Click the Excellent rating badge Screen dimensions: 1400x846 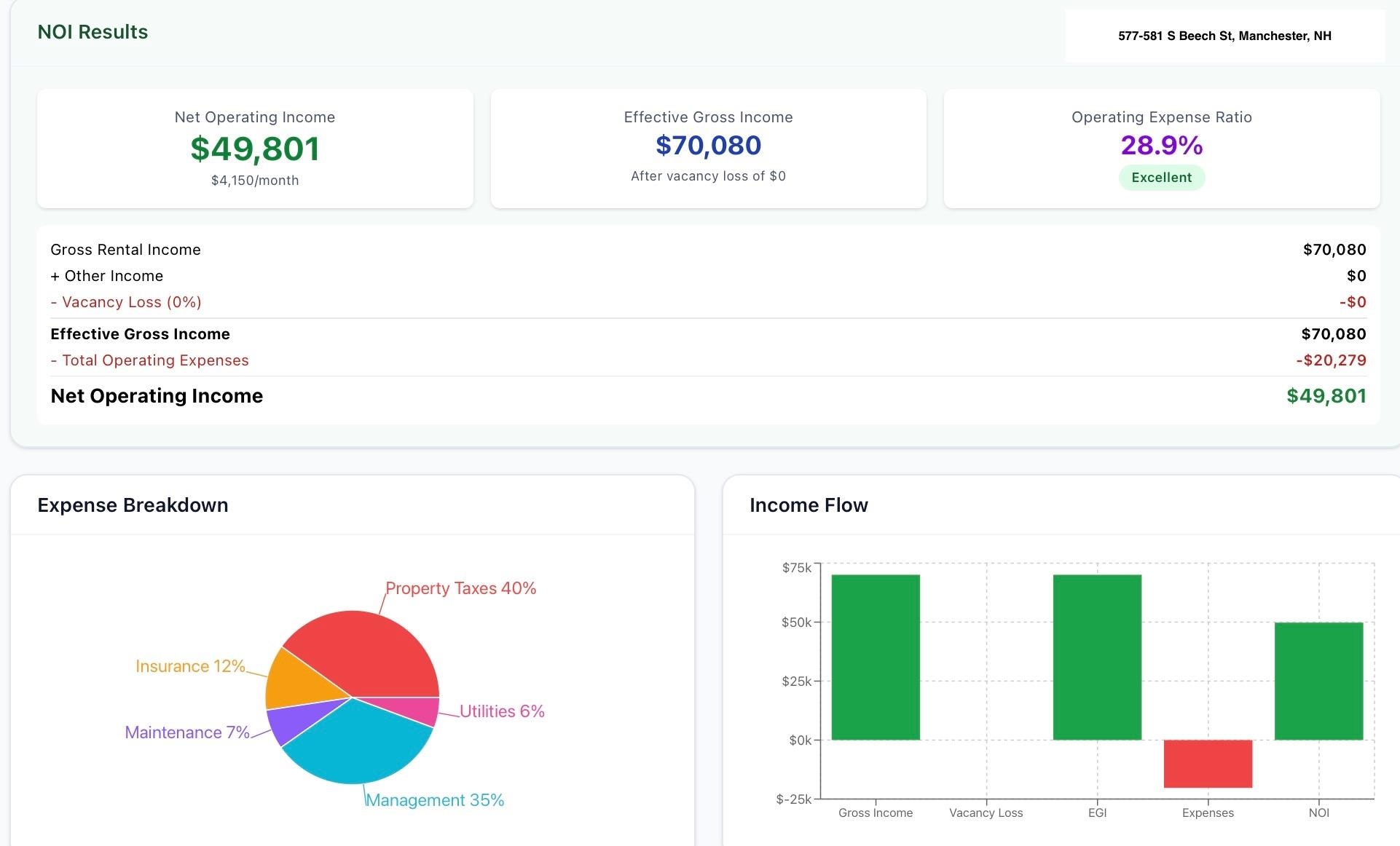(1161, 178)
